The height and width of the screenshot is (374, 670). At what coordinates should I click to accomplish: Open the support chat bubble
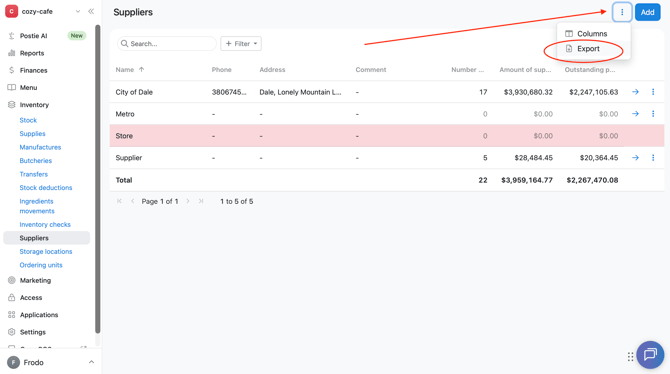(650, 354)
